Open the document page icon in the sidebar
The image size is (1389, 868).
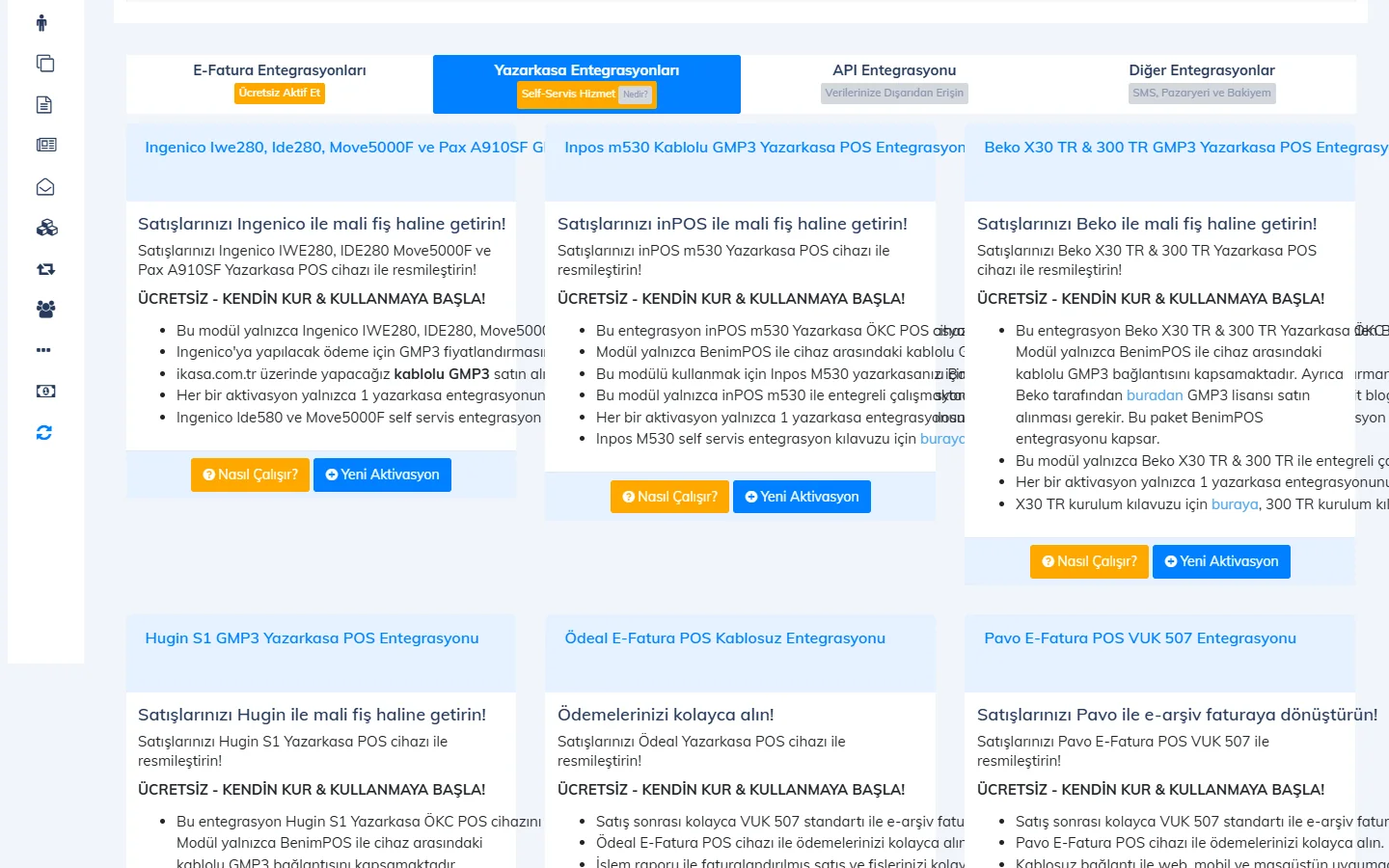(44, 105)
